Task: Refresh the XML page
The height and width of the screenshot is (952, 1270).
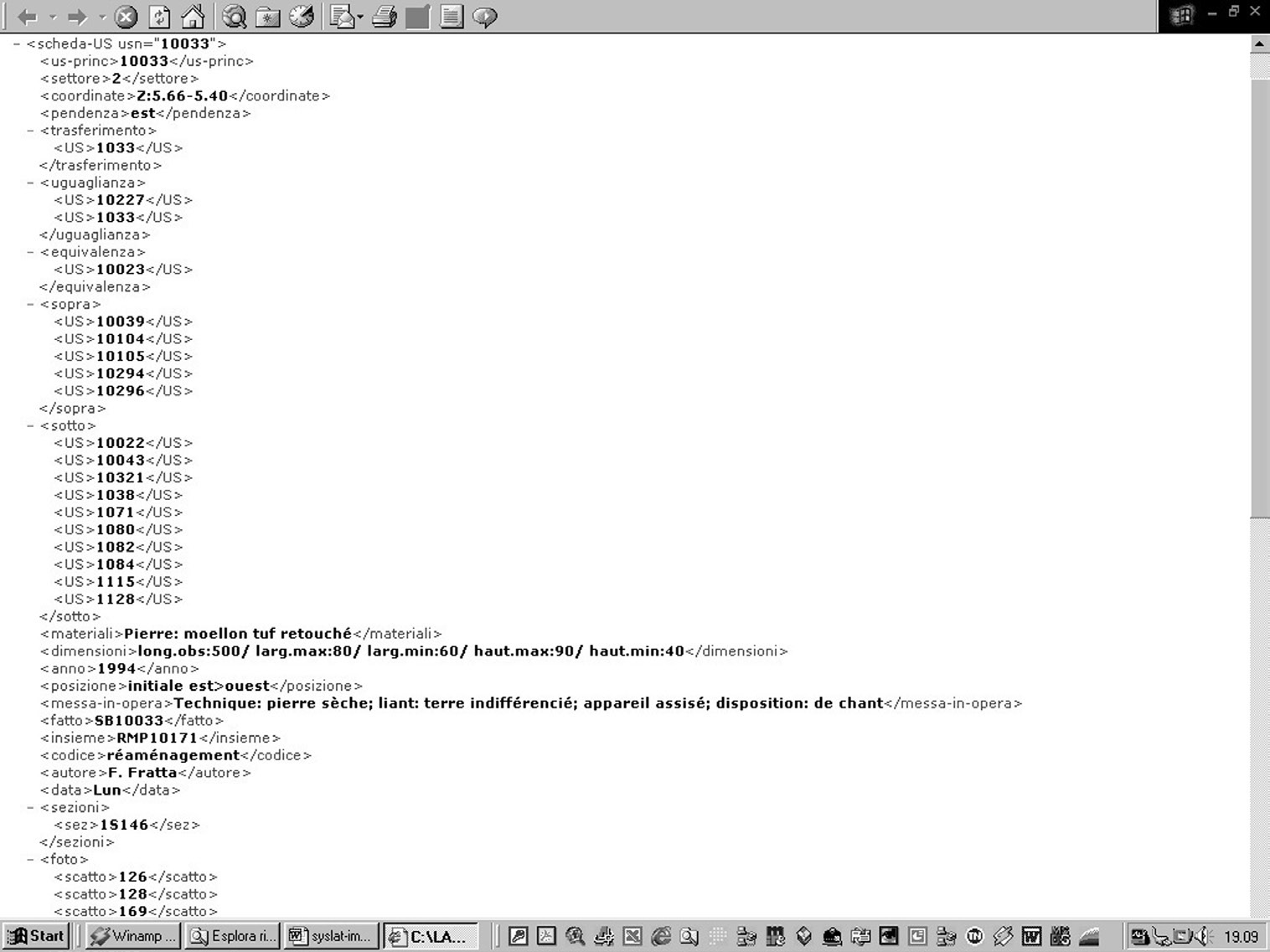Action: click(x=159, y=16)
